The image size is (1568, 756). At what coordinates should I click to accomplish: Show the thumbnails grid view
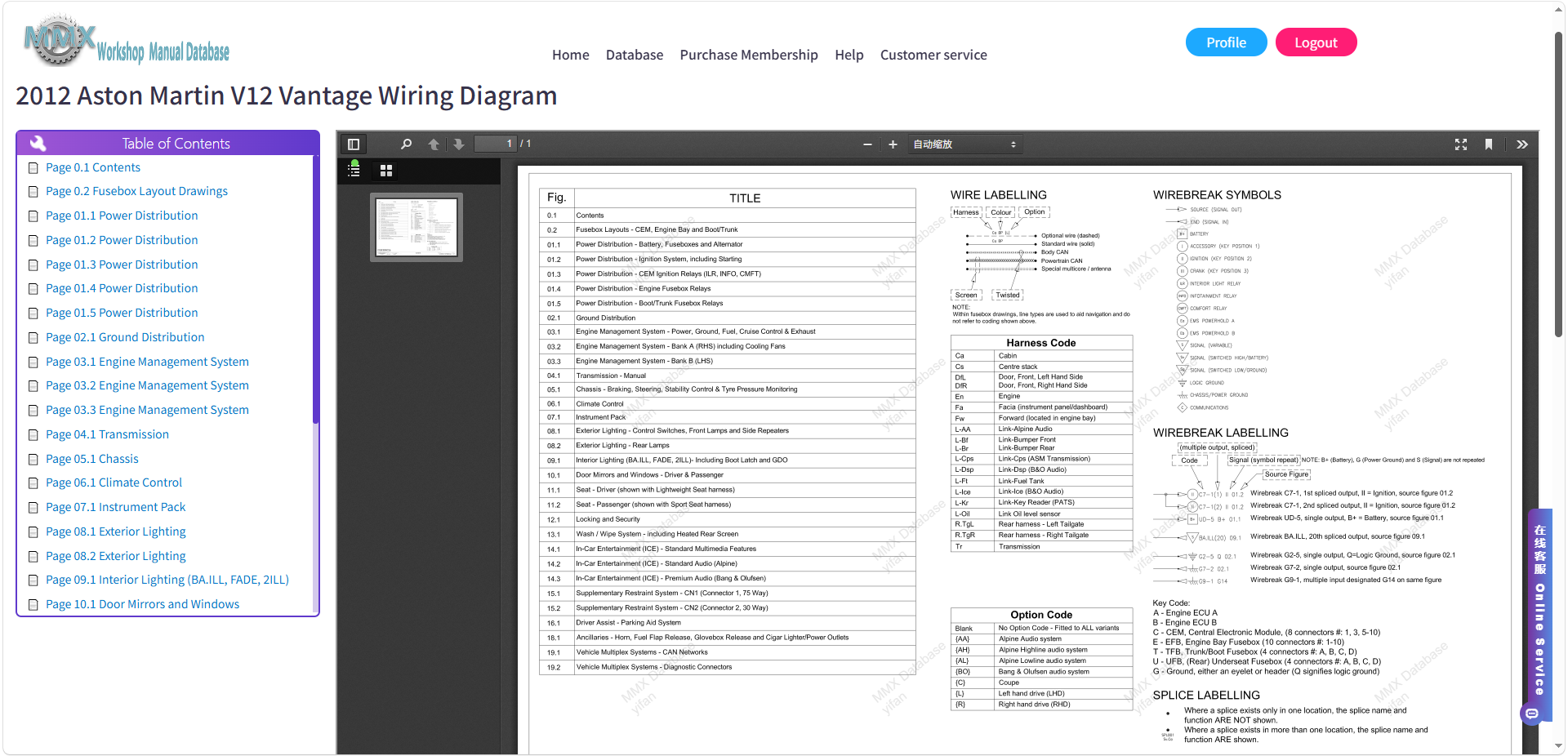(x=386, y=171)
